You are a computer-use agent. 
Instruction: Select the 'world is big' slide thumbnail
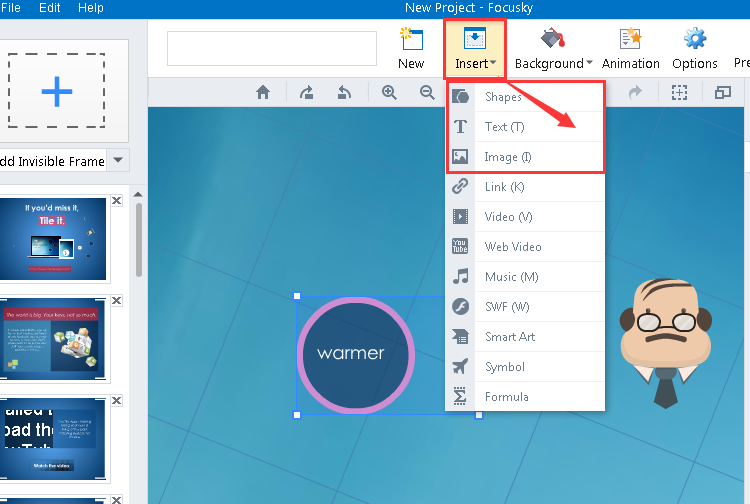53,339
